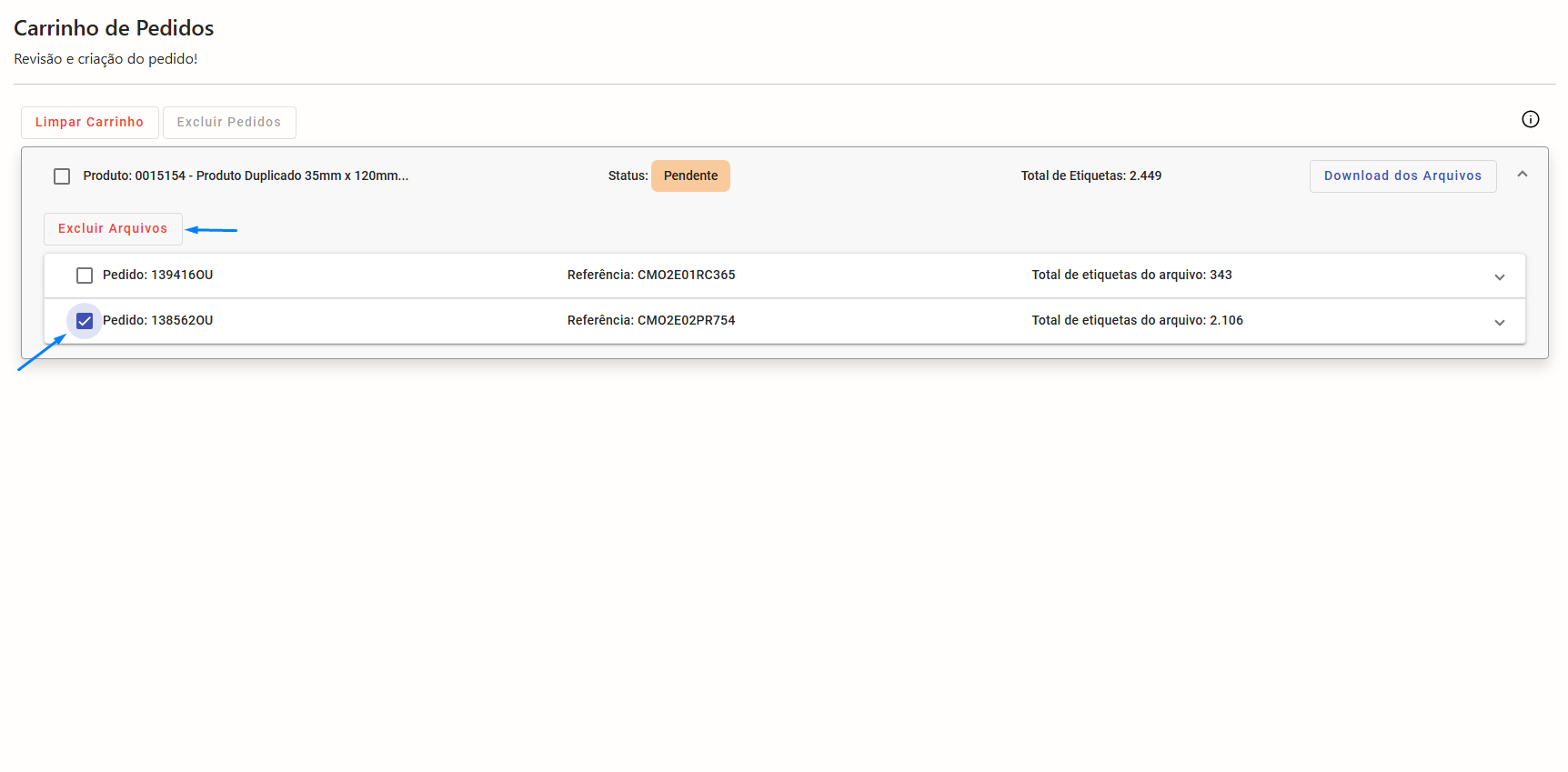Viewport: 1568px width, 772px height.
Task: Expand details for Pedido 138562OU
Action: [1499, 322]
